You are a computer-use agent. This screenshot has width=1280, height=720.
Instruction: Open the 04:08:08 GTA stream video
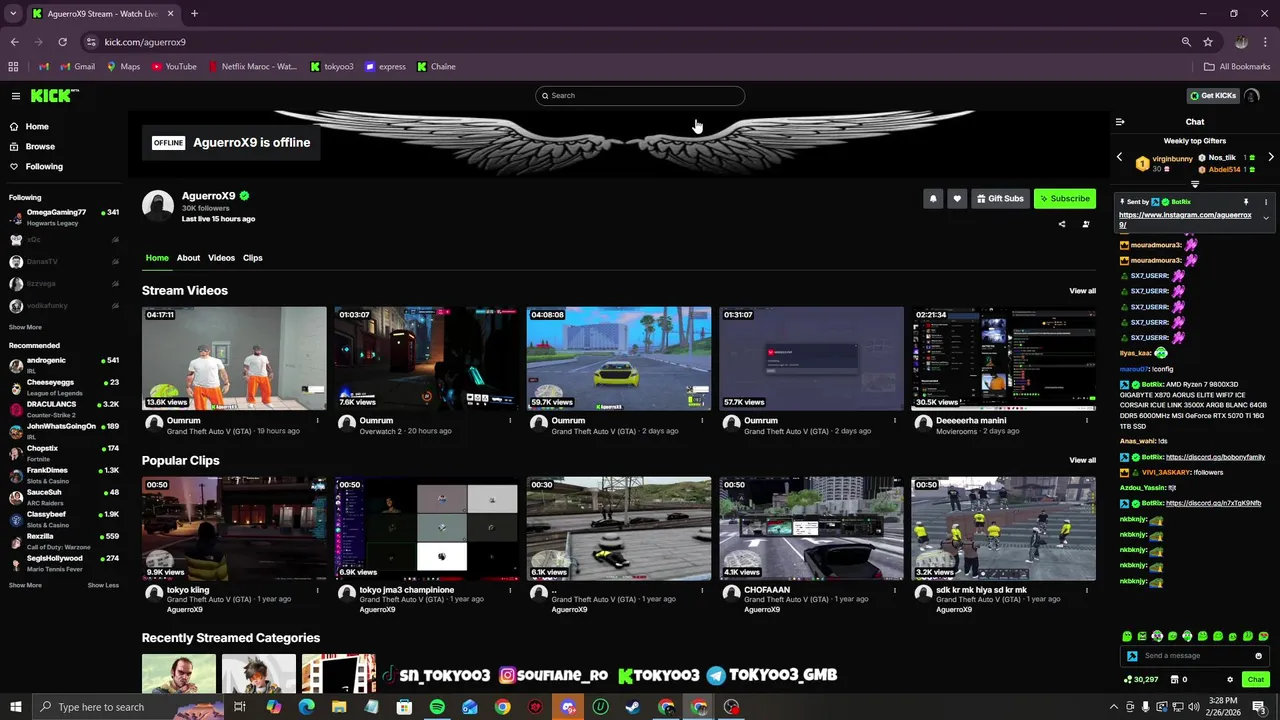(619, 359)
